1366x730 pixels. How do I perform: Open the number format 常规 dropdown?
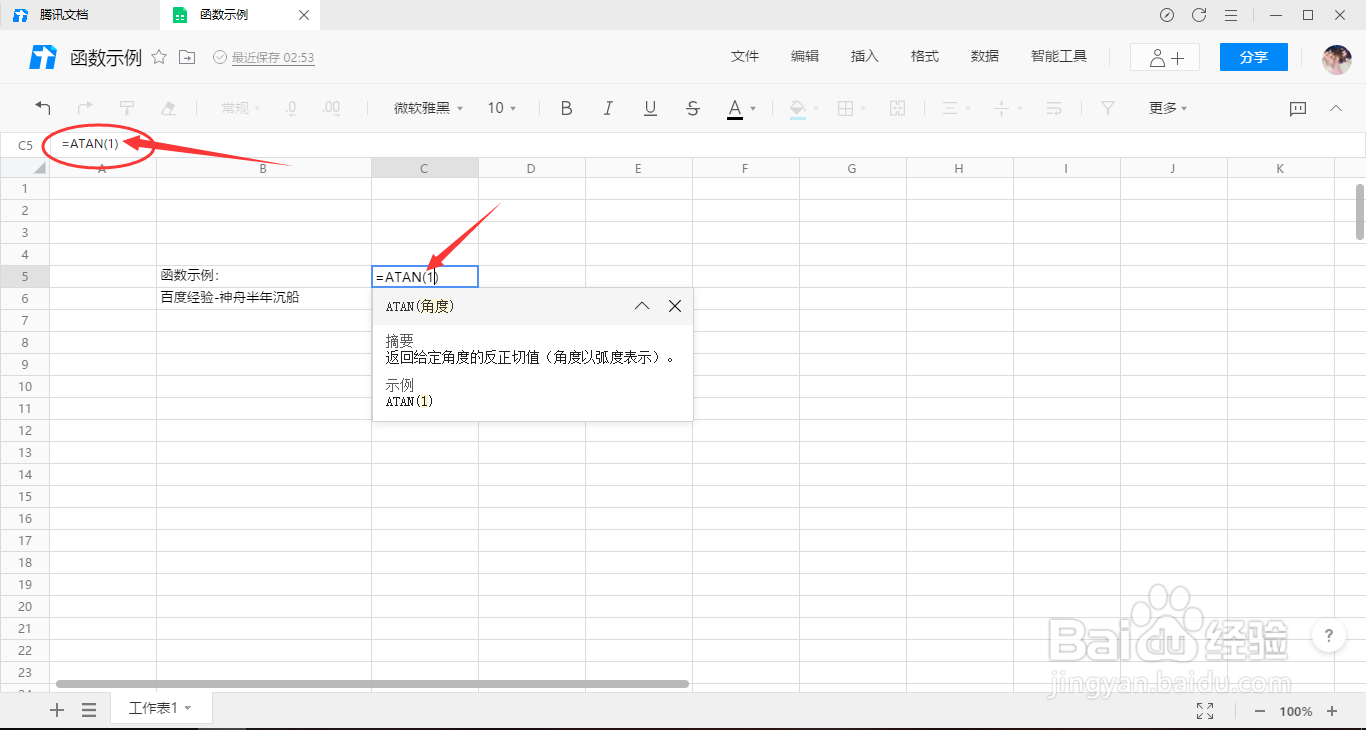tap(240, 108)
